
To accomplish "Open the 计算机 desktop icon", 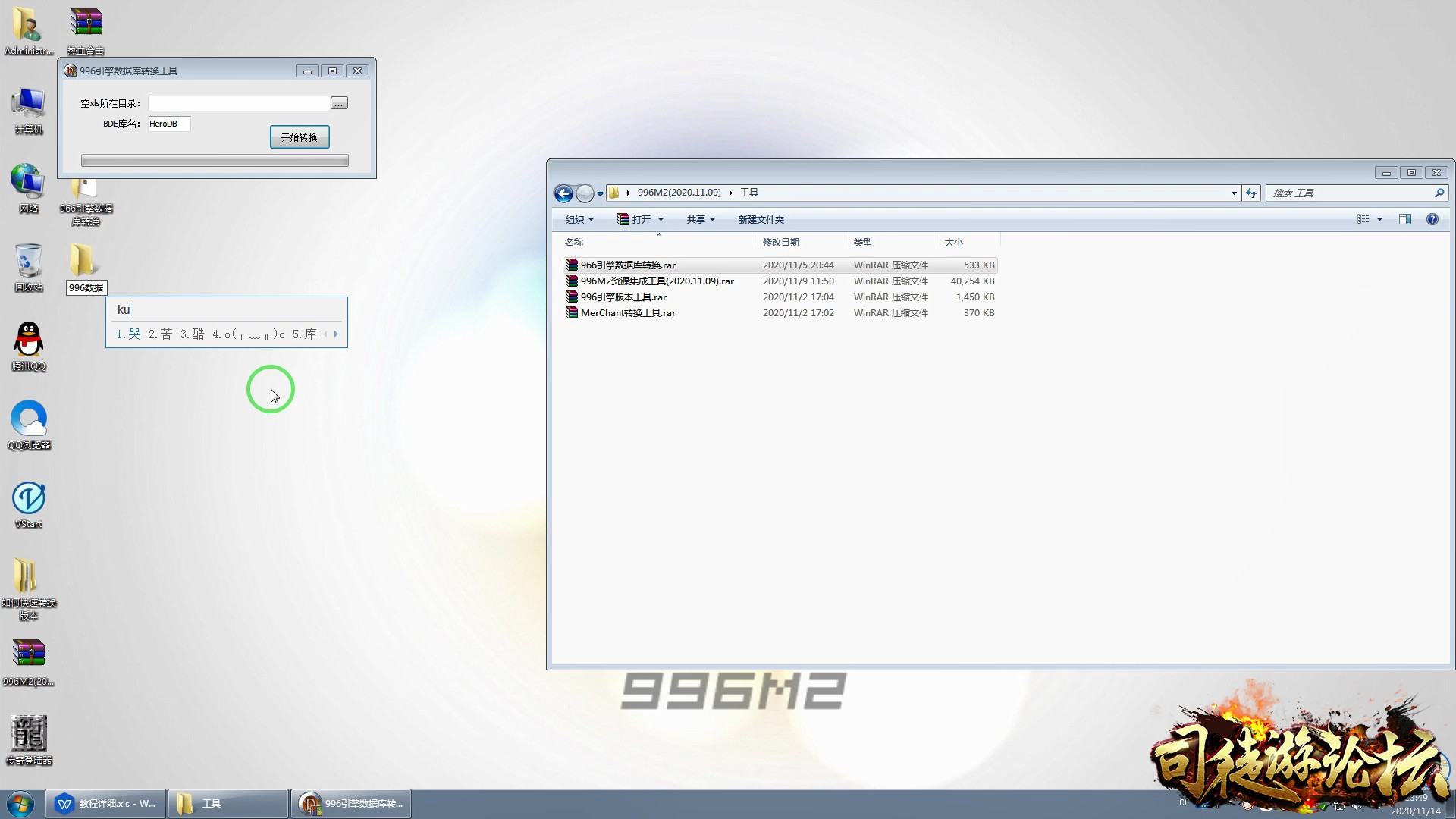I will pyautogui.click(x=28, y=110).
